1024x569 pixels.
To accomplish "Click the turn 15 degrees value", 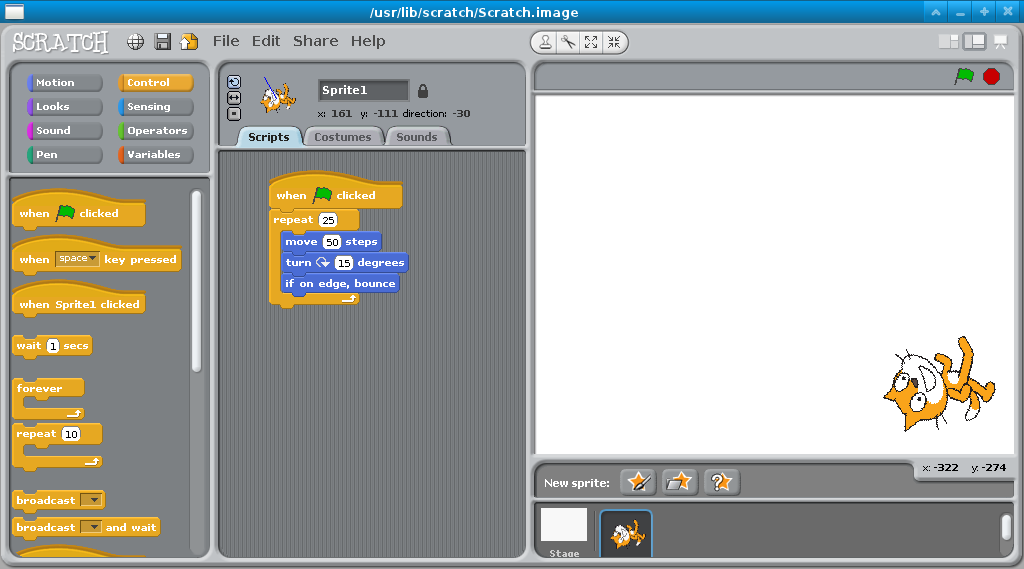I will coord(344,263).
